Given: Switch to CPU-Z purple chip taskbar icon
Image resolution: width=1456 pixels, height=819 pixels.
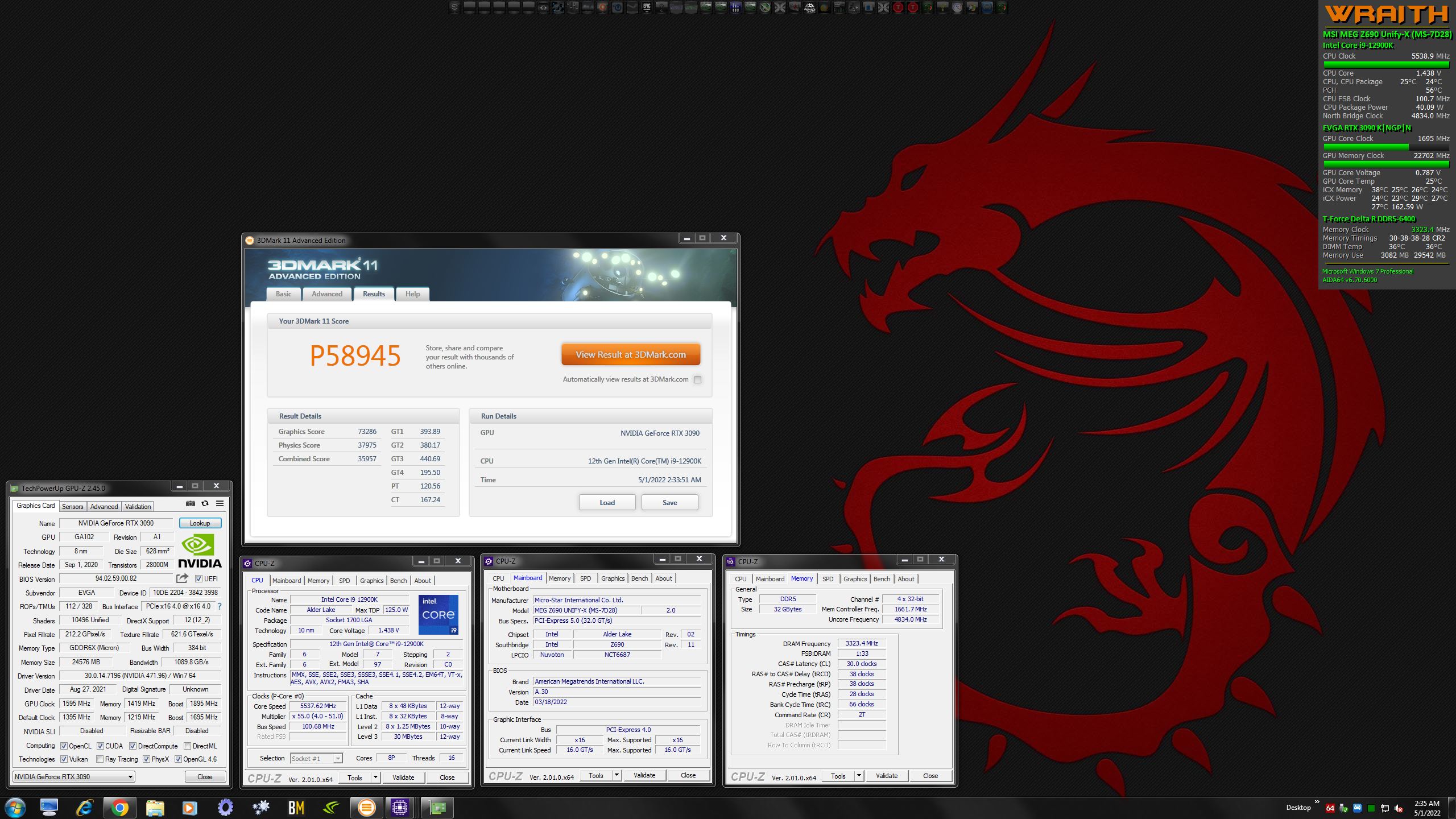Looking at the screenshot, I should point(400,808).
